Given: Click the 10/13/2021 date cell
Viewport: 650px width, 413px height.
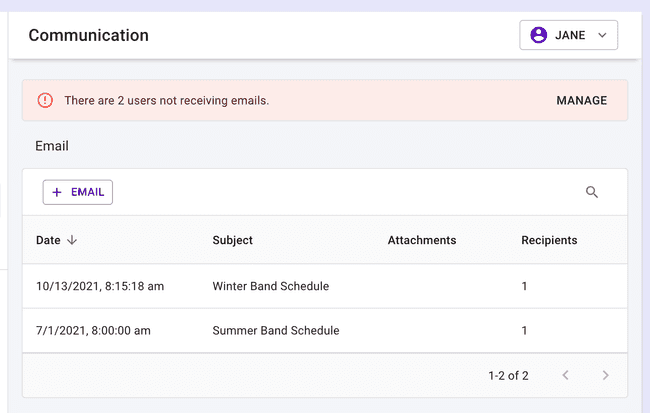Looking at the screenshot, I should pos(99,286).
